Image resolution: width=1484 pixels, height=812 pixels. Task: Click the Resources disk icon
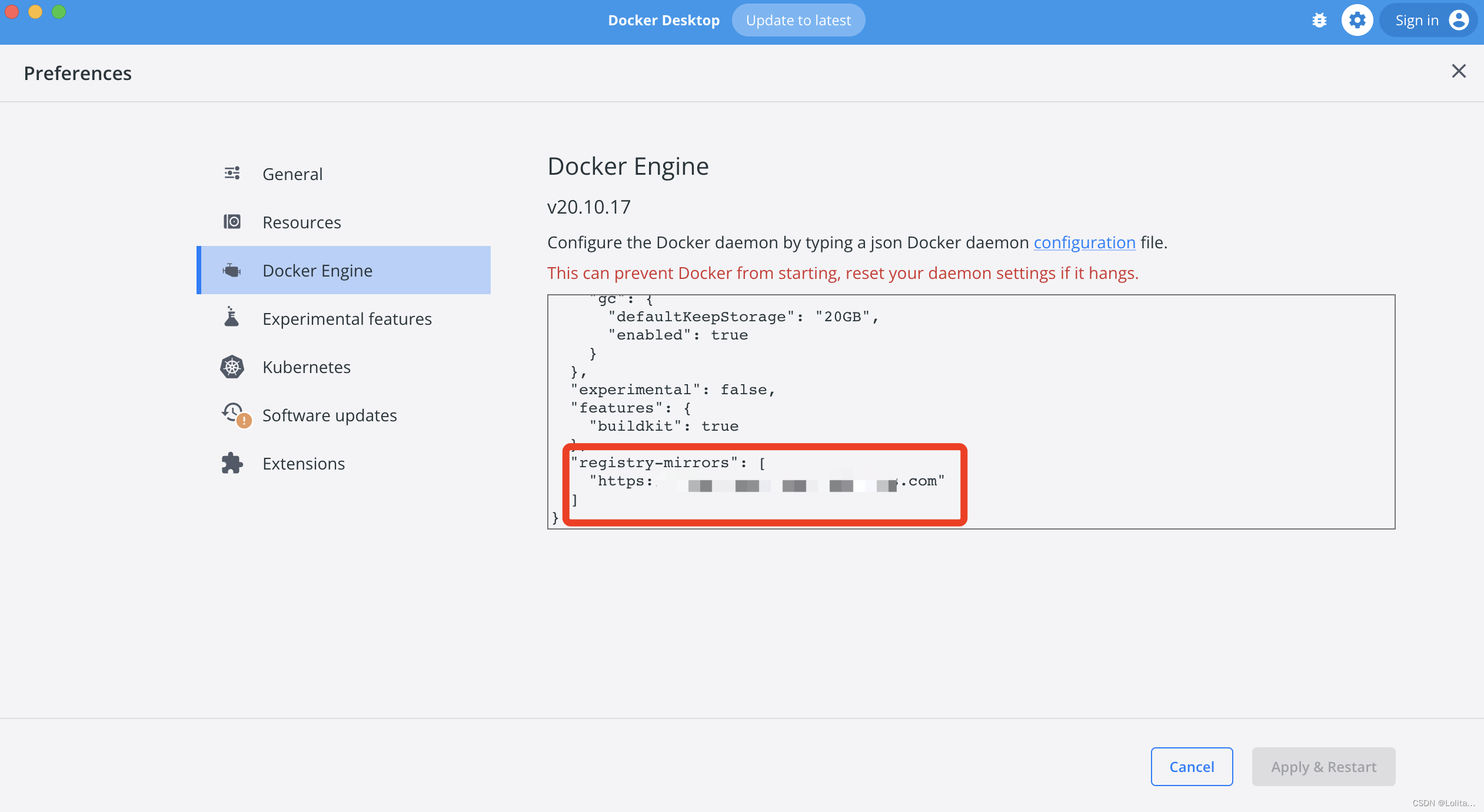point(232,222)
